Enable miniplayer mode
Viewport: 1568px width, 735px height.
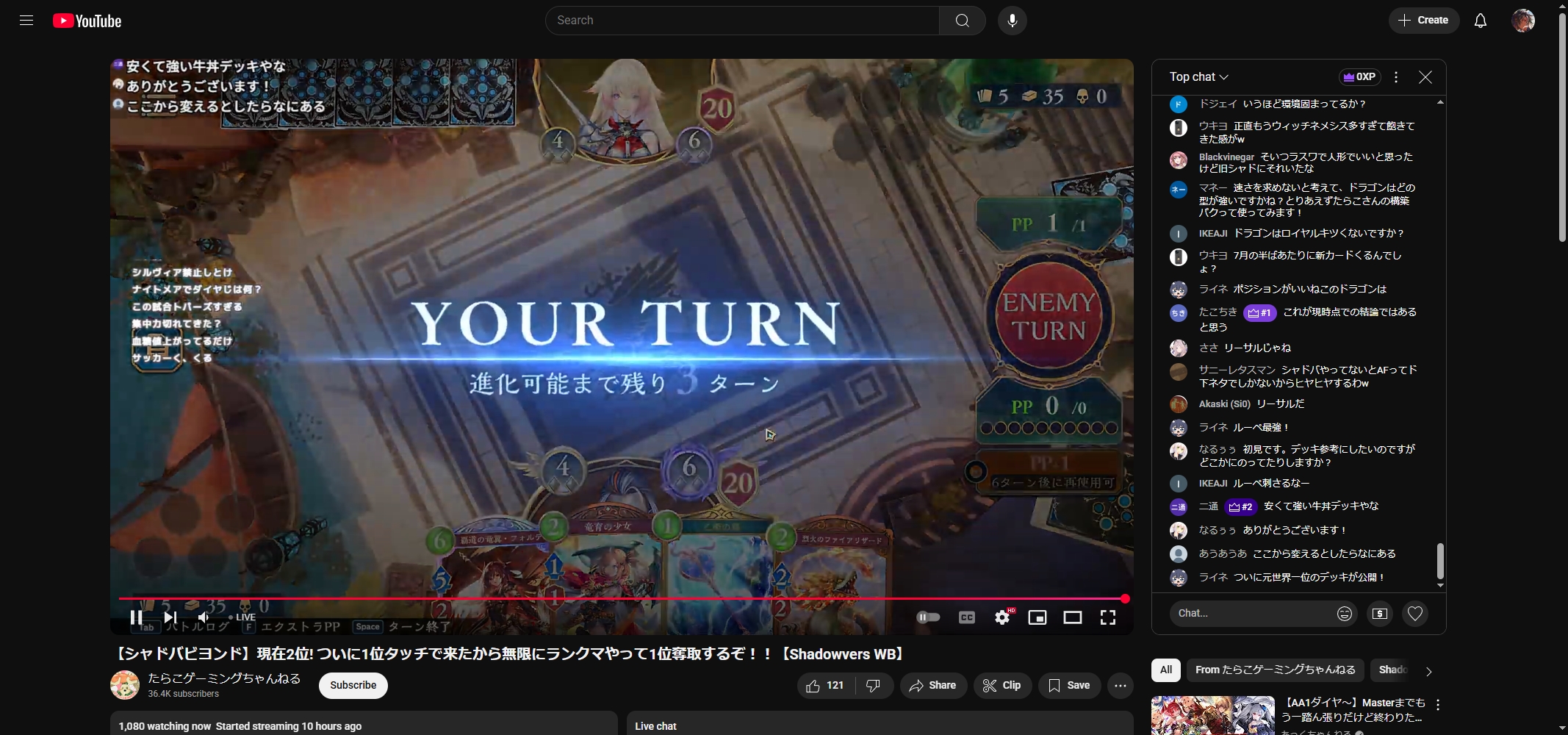[1037, 617]
